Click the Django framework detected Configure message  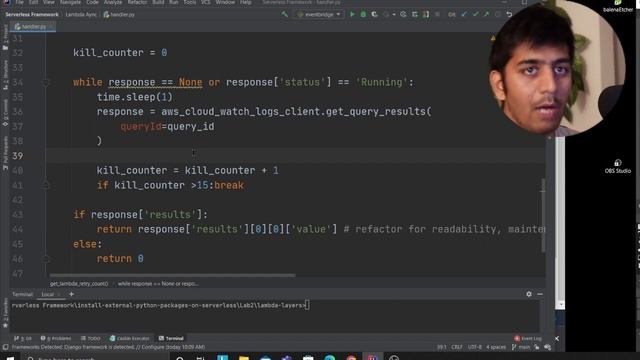click(108, 347)
